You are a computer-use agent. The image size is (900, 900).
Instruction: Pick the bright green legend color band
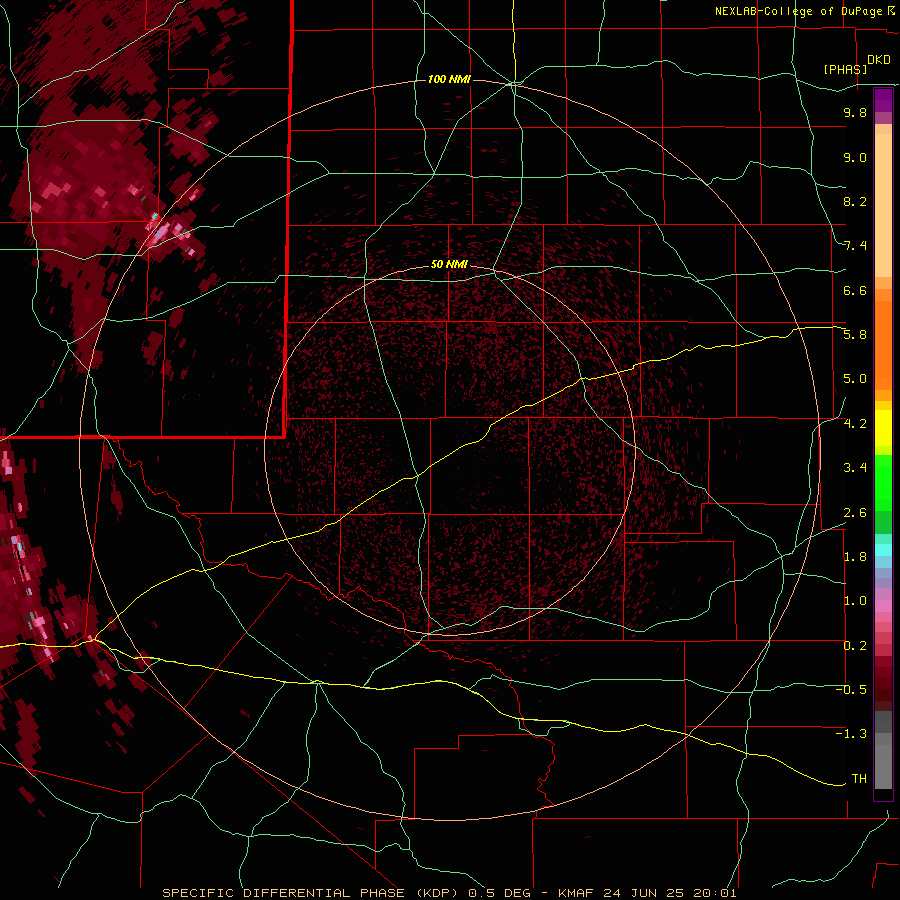pos(883,483)
